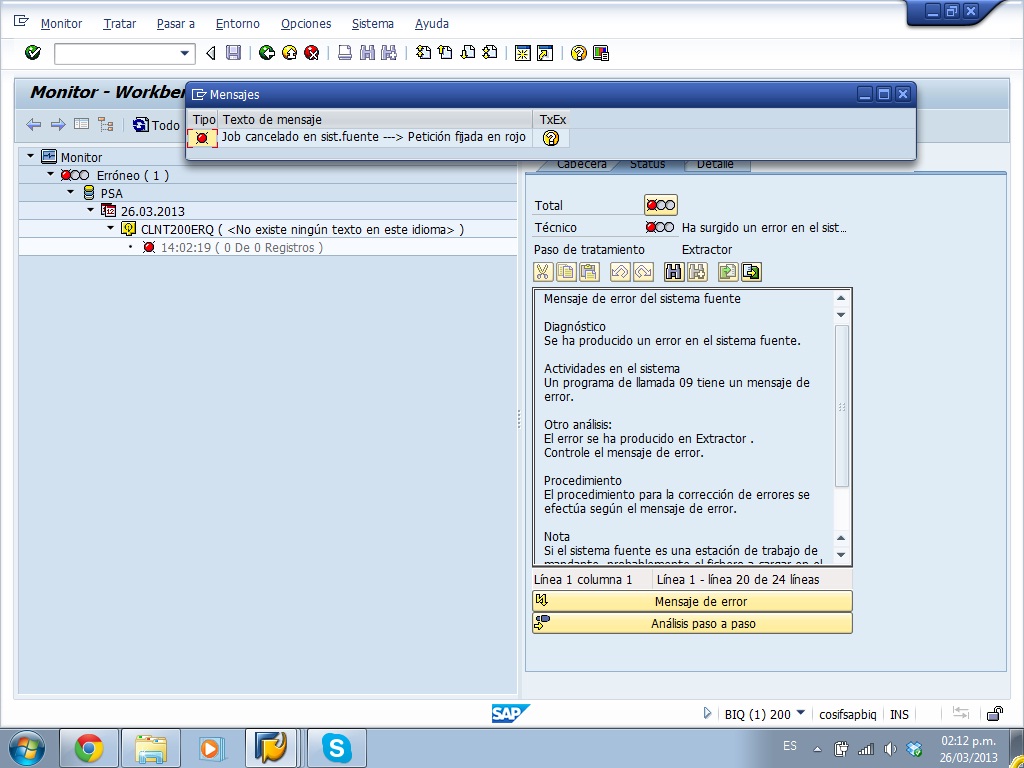Open the Entorno menu
The image size is (1024, 768).
click(237, 23)
